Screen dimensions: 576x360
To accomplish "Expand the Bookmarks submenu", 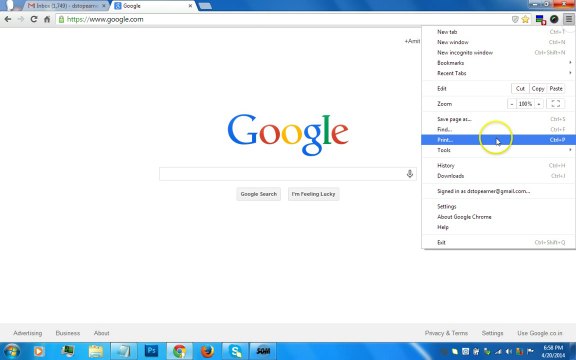I will [x=498, y=63].
